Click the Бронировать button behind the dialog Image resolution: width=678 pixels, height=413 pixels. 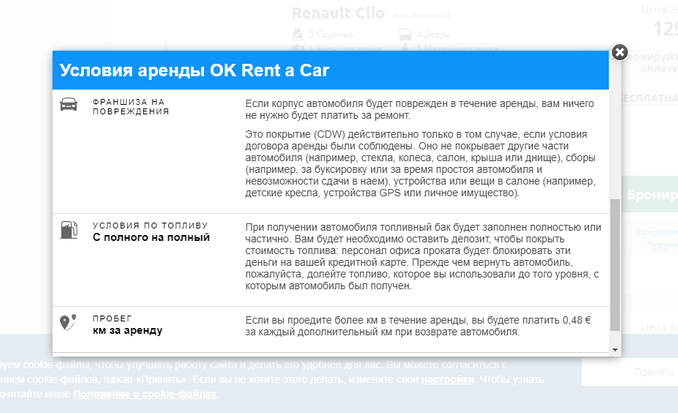click(651, 195)
